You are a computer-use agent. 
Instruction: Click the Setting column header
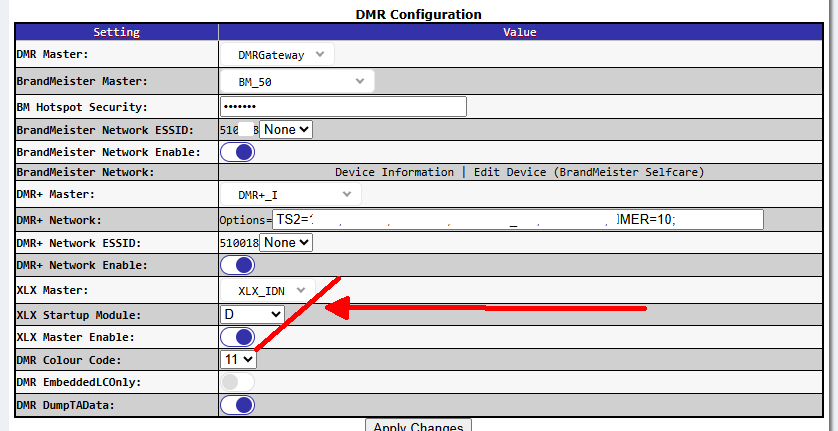(116, 32)
